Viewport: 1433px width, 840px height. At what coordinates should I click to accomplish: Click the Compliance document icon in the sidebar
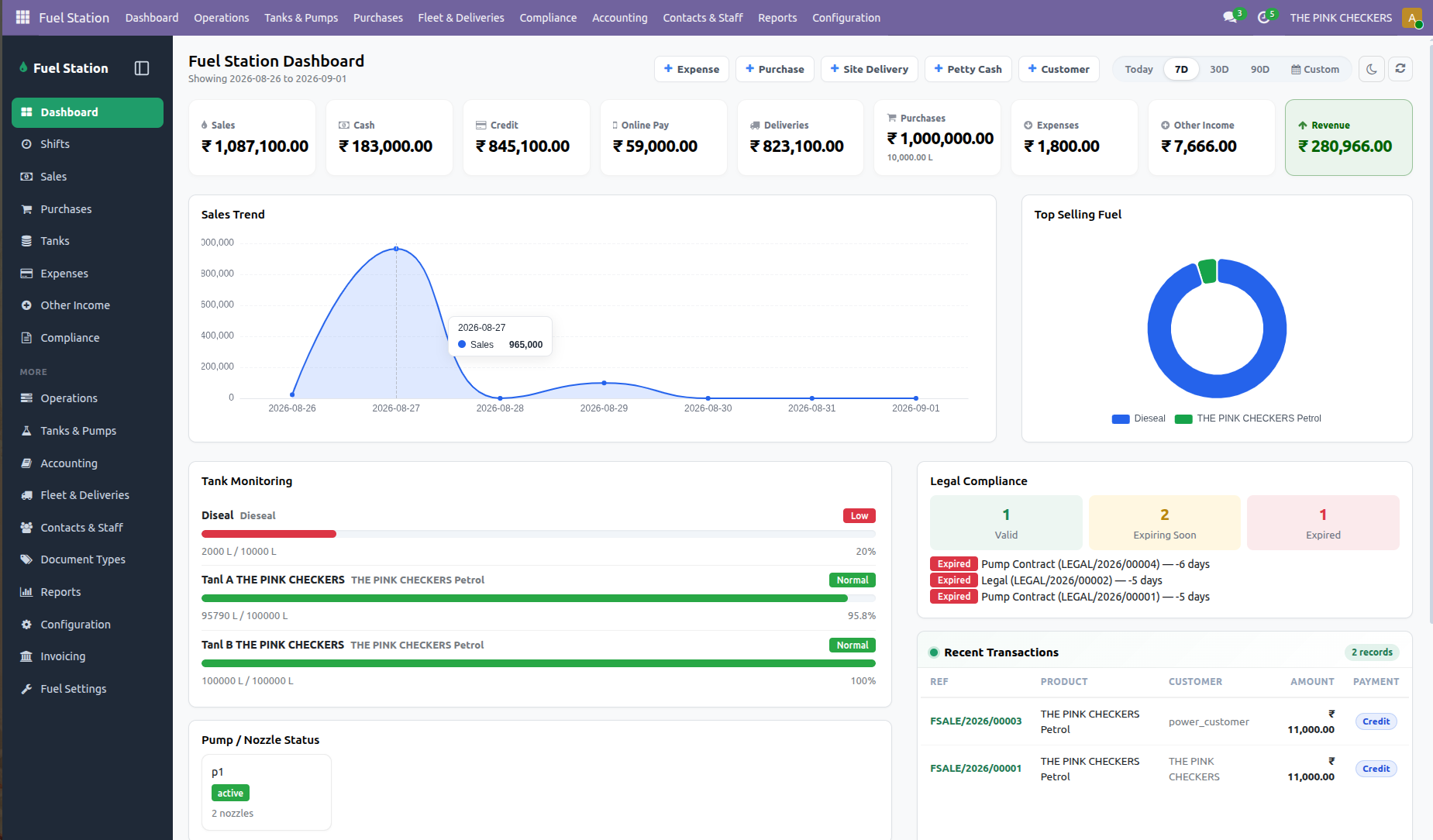(26, 338)
